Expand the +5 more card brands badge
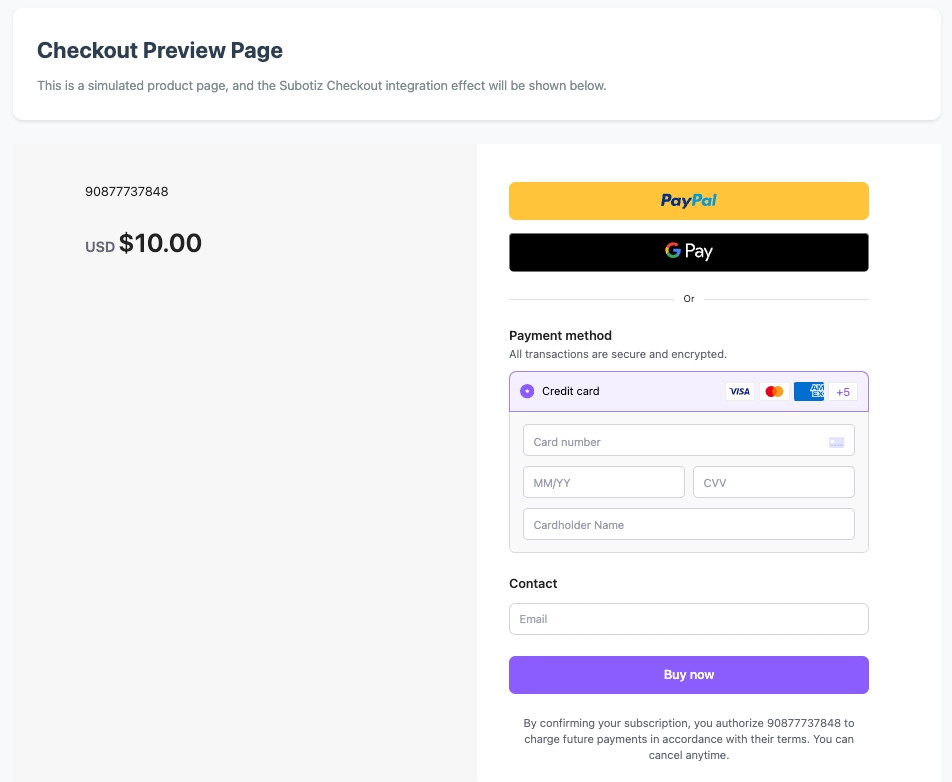The width and height of the screenshot is (952, 782). tap(843, 392)
